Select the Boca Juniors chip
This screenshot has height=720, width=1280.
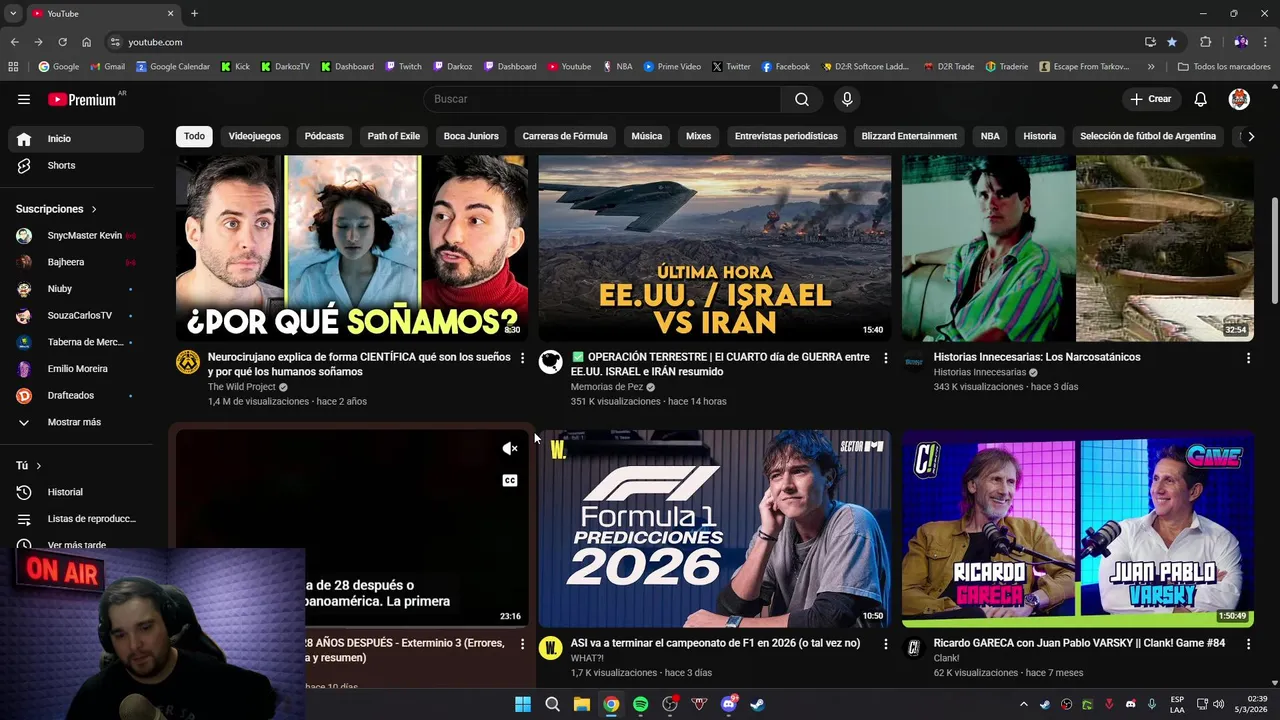471,136
